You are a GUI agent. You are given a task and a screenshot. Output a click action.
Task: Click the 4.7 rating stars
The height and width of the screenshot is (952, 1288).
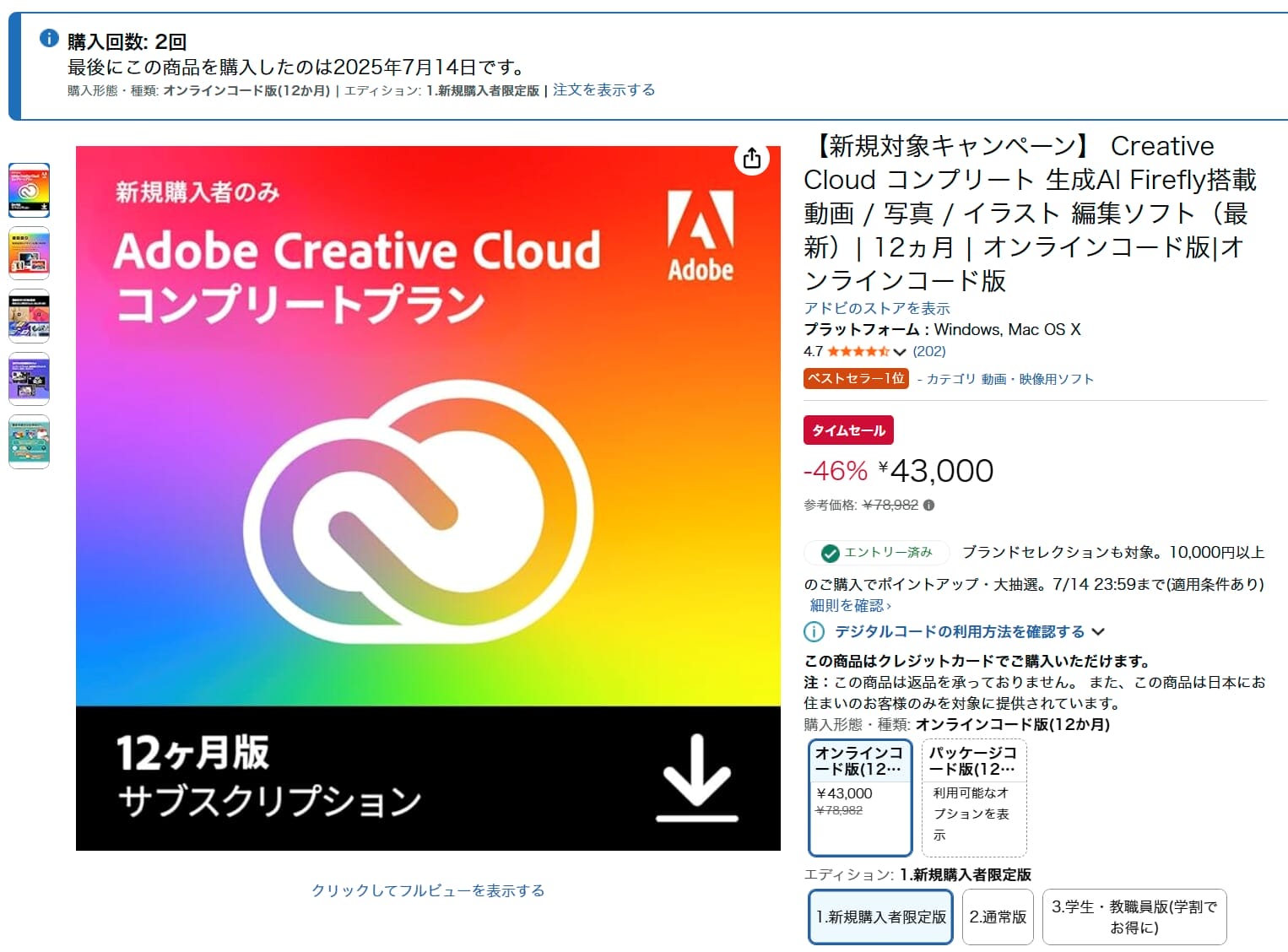[858, 352]
